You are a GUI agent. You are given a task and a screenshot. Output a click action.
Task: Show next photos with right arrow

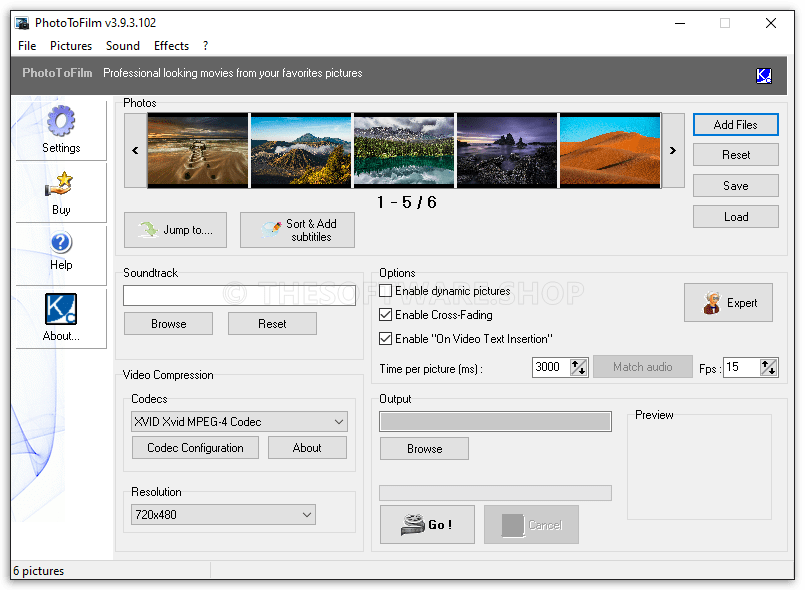click(x=673, y=150)
